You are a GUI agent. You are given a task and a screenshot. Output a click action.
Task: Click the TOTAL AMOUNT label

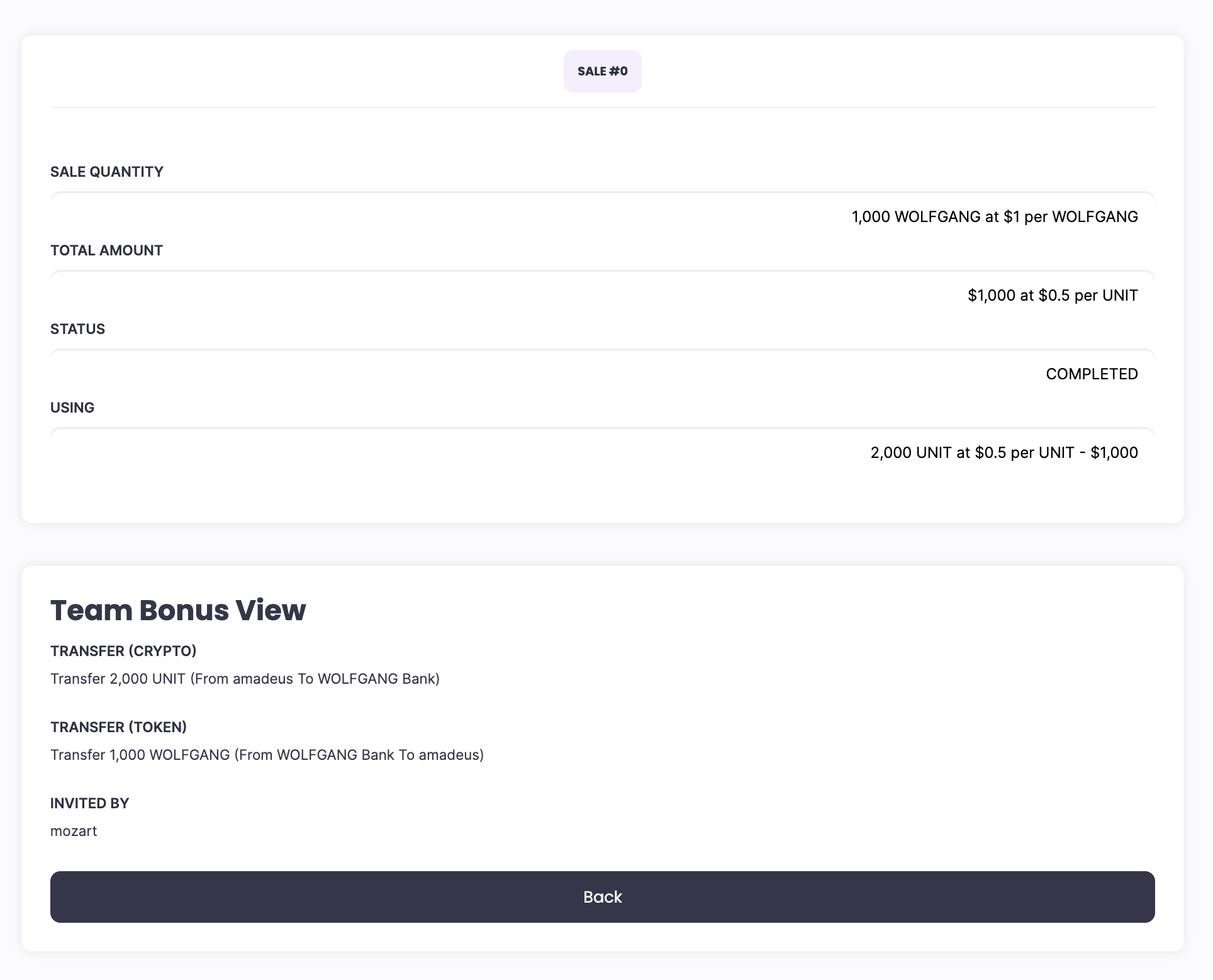point(106,250)
